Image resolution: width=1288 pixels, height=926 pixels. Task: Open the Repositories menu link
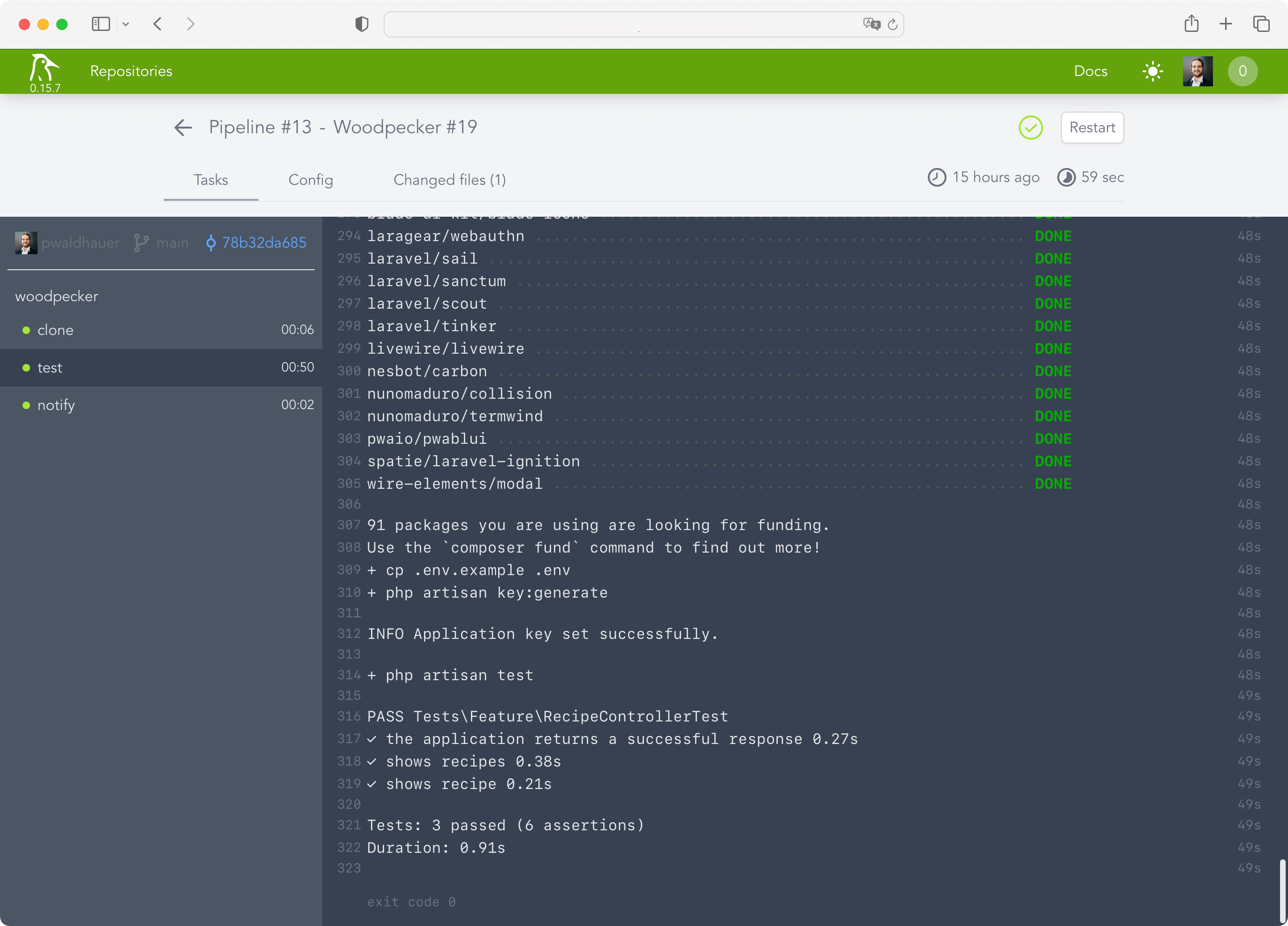tap(131, 71)
